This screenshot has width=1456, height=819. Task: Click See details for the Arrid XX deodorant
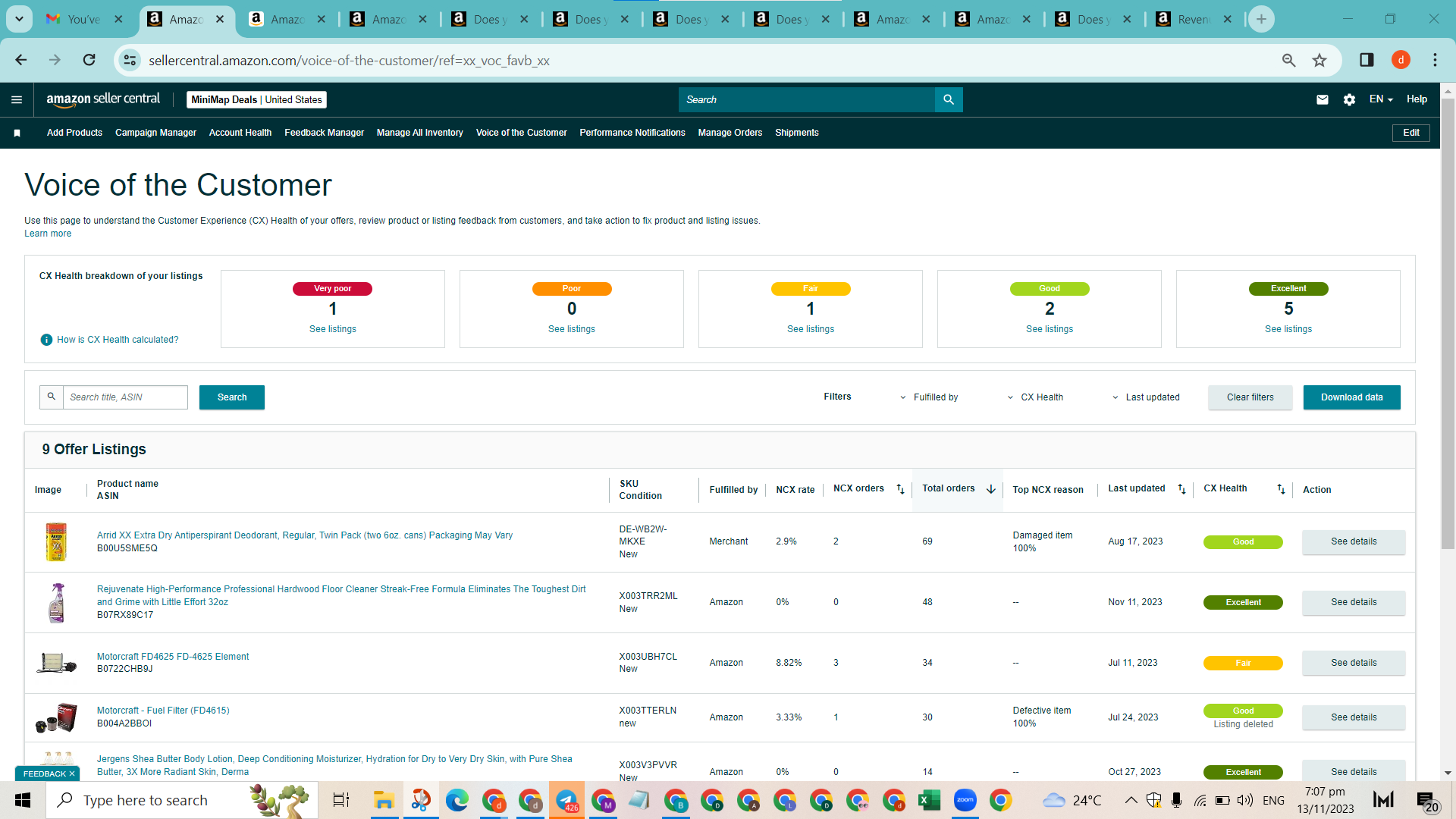click(1354, 541)
